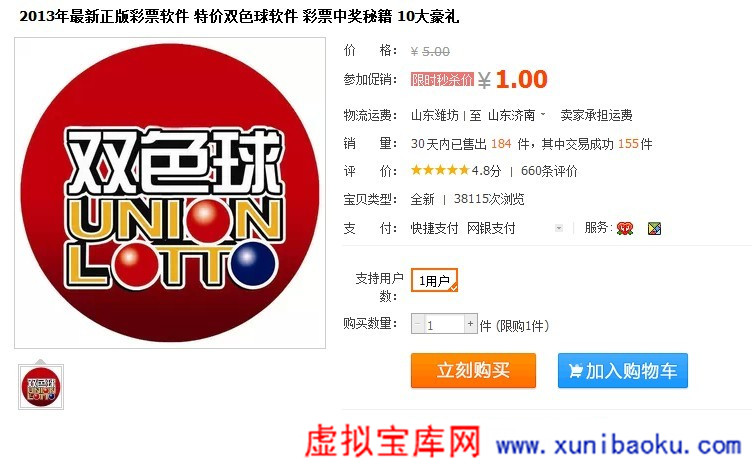Click the five gold star rating
The image size is (755, 470).
click(x=440, y=170)
